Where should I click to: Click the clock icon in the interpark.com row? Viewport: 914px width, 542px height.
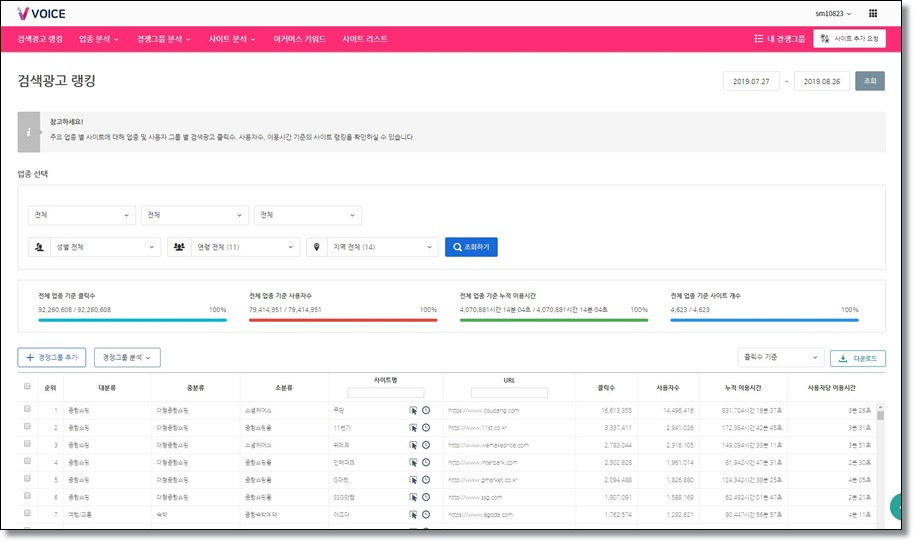tap(426, 463)
